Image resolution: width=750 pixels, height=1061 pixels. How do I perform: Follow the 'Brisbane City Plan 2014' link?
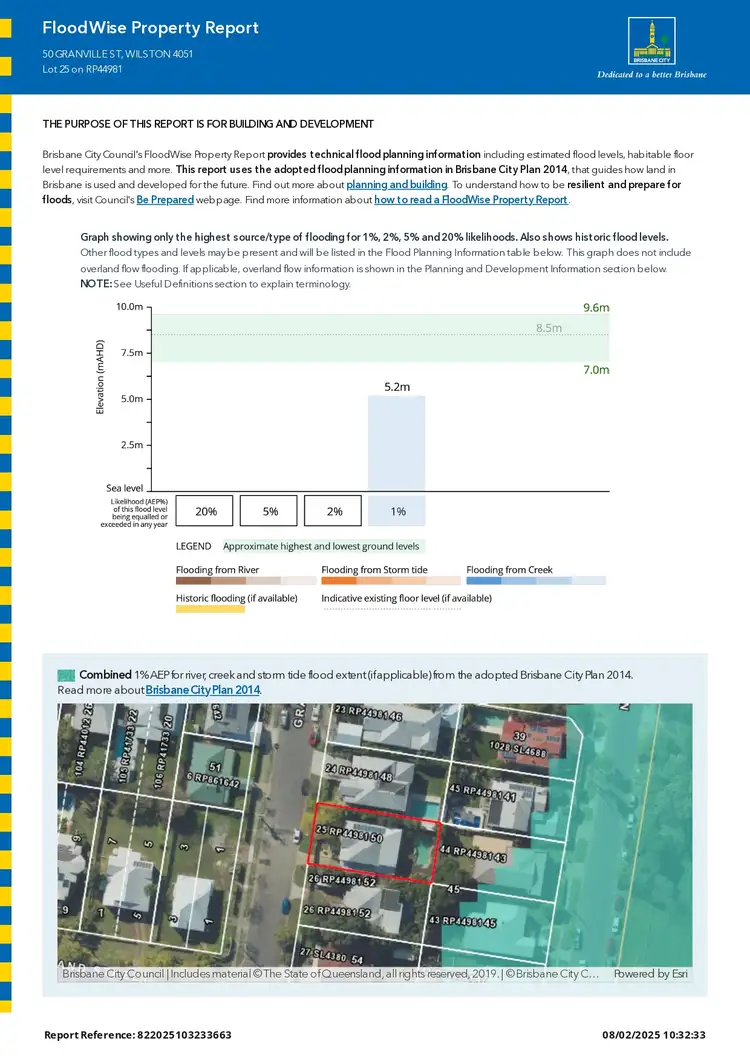(x=203, y=690)
